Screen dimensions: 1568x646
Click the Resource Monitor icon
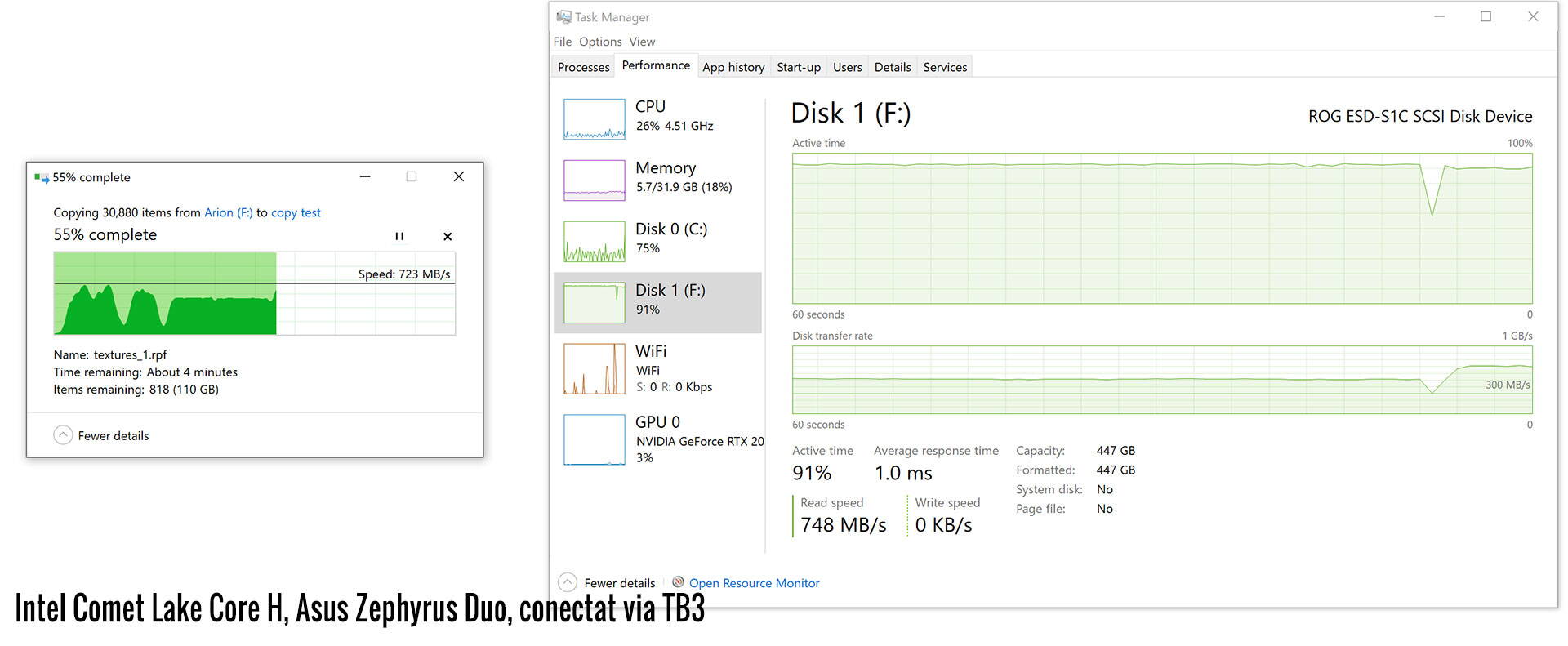pos(678,582)
